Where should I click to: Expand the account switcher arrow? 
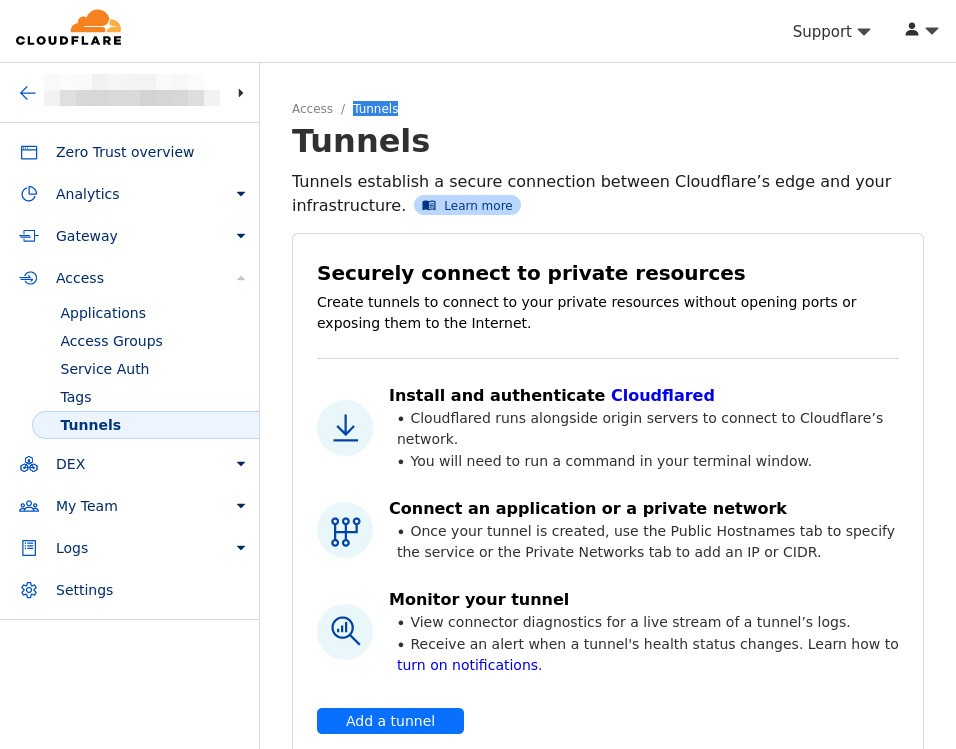pos(240,93)
